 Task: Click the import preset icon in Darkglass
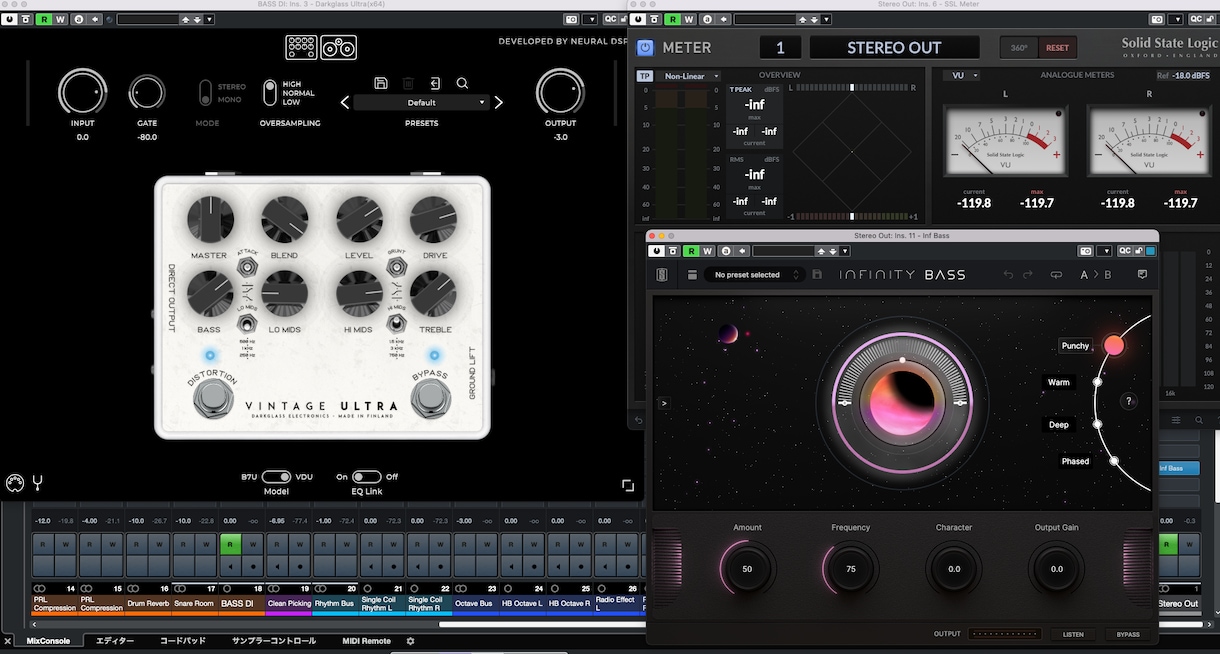click(435, 83)
